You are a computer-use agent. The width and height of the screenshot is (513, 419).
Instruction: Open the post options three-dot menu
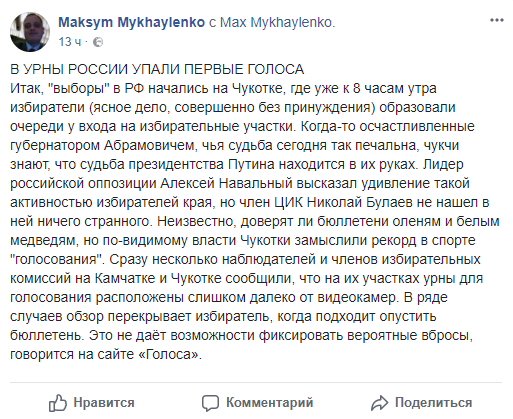[496, 20]
